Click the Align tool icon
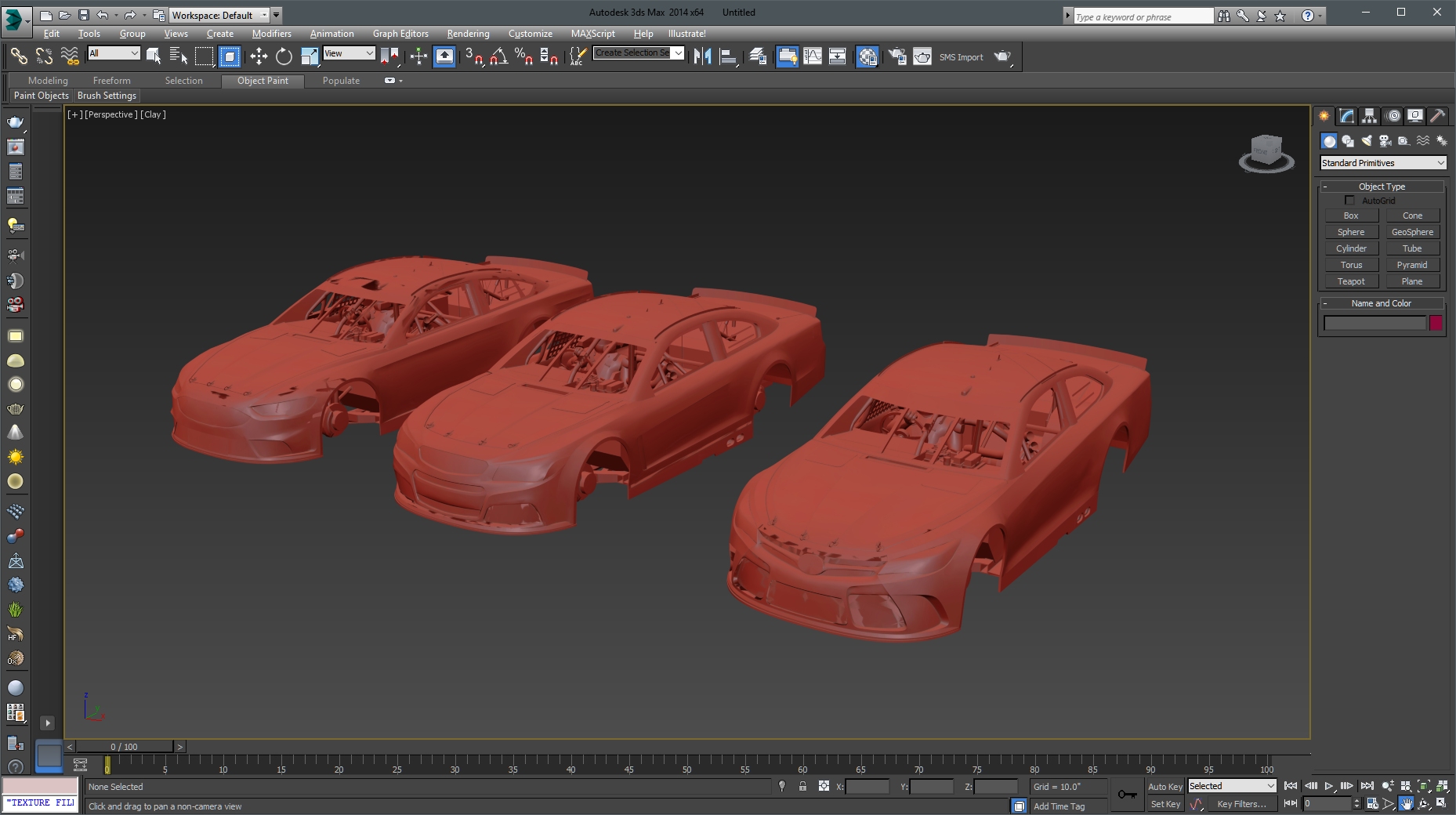1456x815 pixels. (729, 56)
